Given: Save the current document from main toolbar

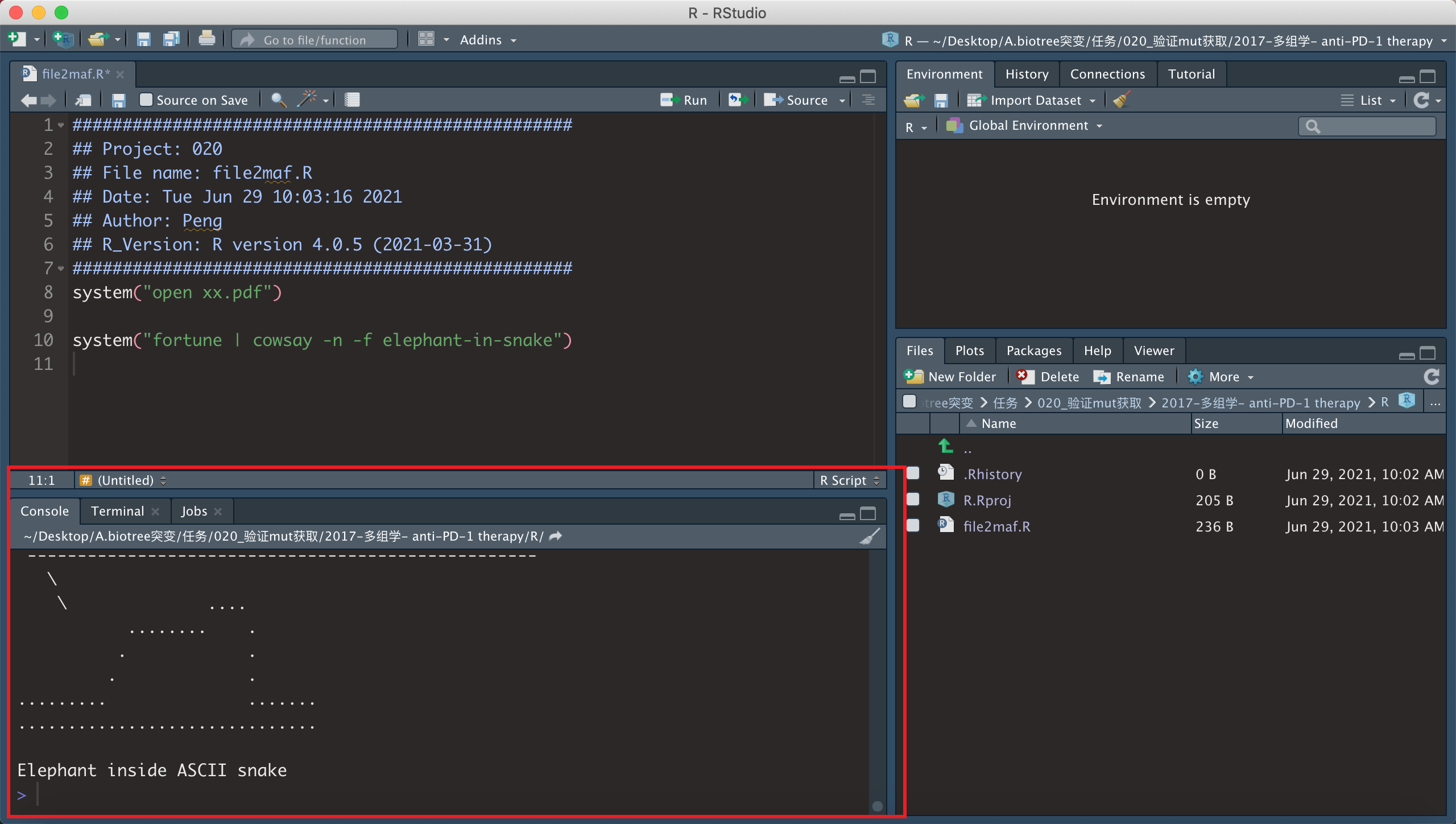Looking at the screenshot, I should click(x=143, y=39).
